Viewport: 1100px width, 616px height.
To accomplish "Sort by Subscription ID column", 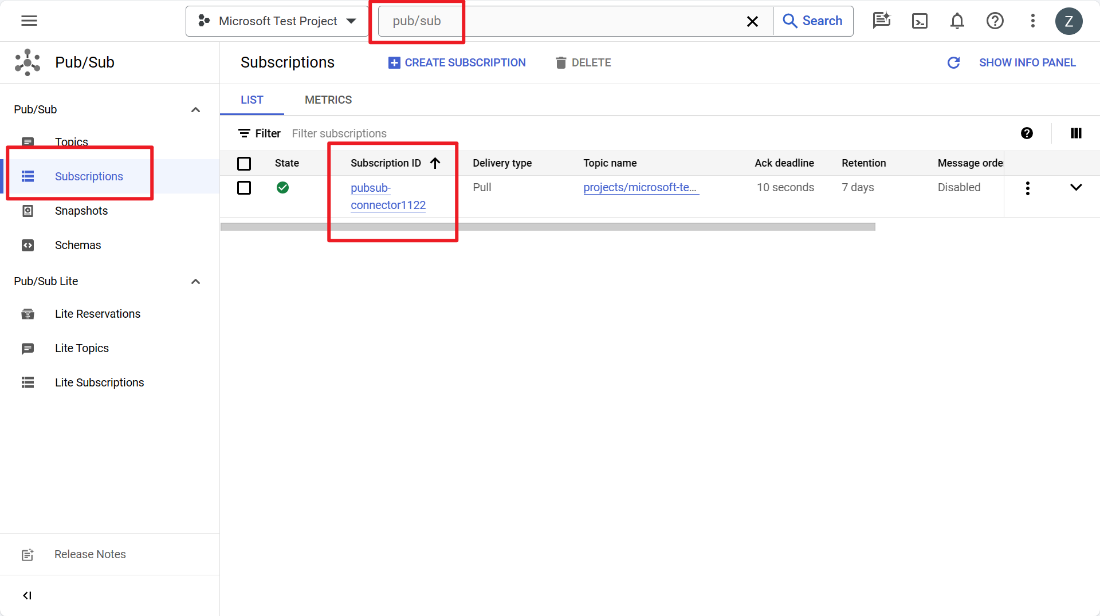I will 386,163.
